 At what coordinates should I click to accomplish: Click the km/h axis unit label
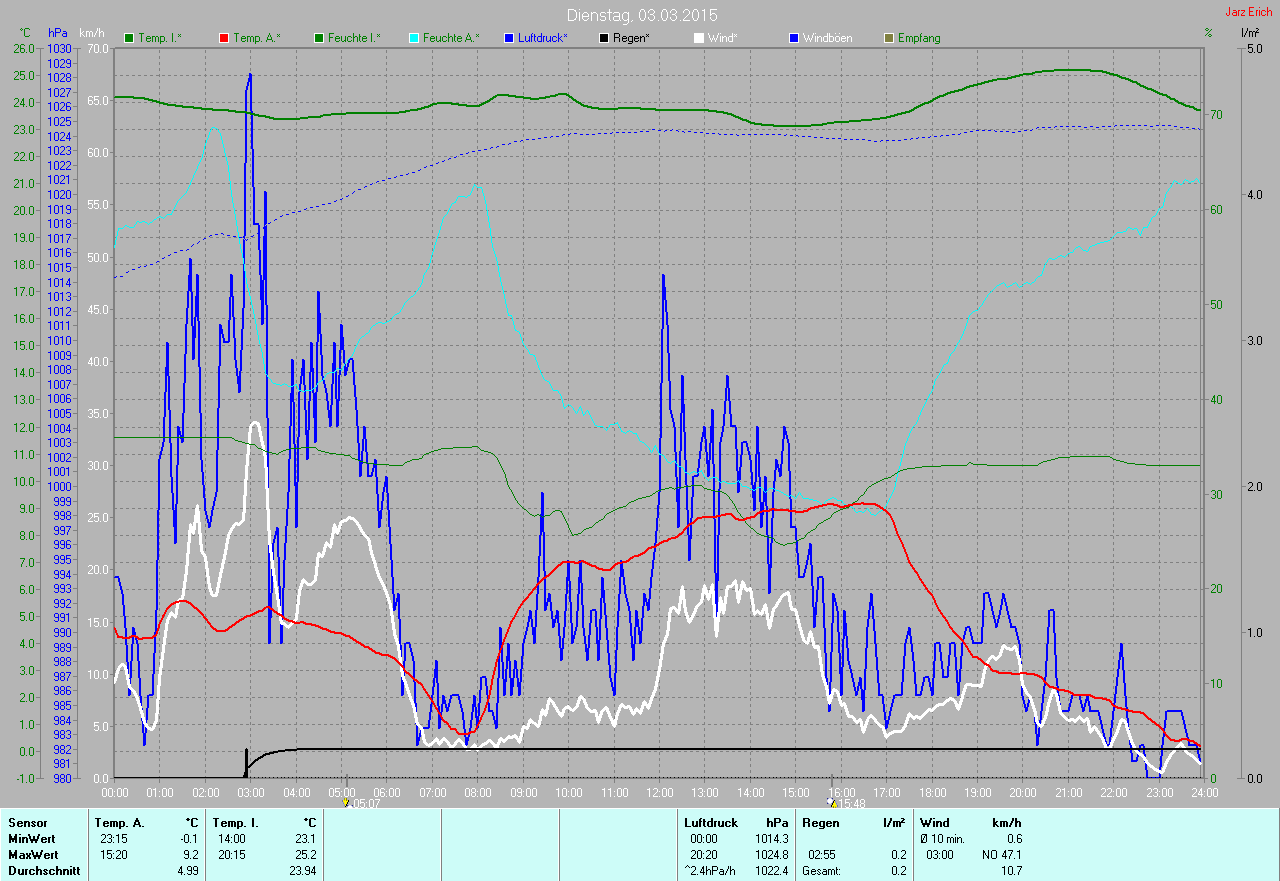tap(91, 33)
